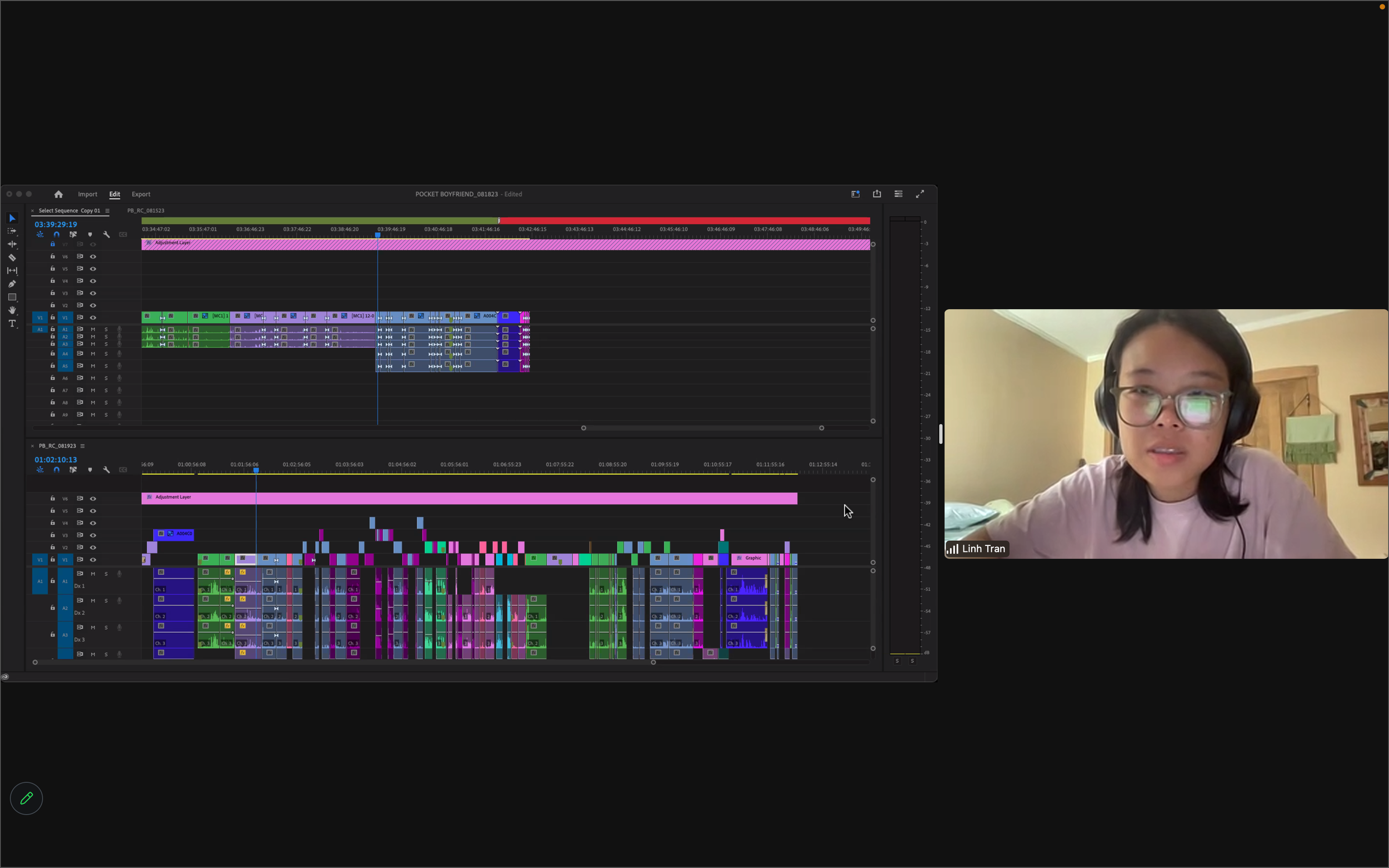This screenshot has width=1389, height=868.
Task: Select the Track Select Forward tool
Action: [12, 232]
